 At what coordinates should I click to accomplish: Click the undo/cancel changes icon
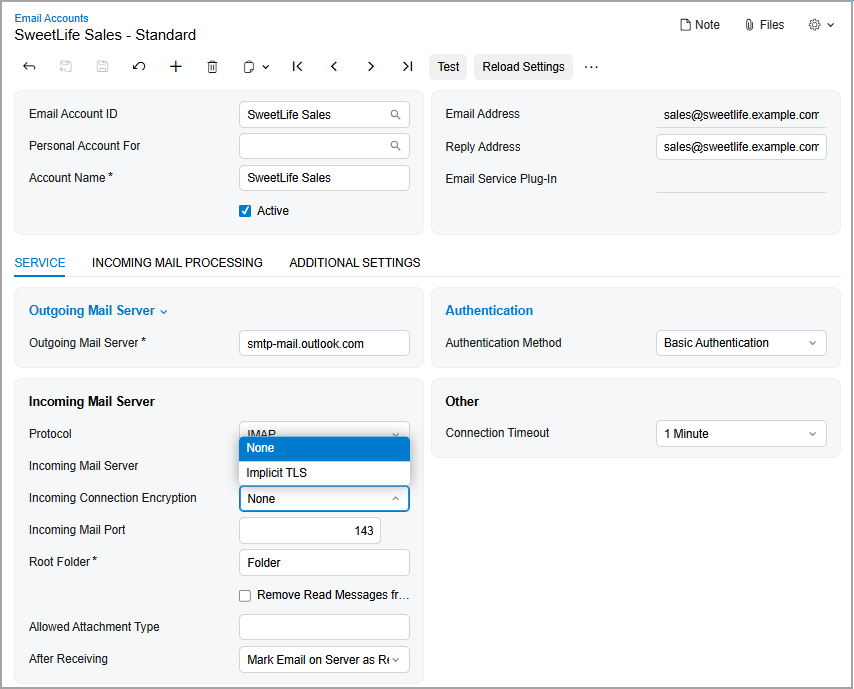139,67
